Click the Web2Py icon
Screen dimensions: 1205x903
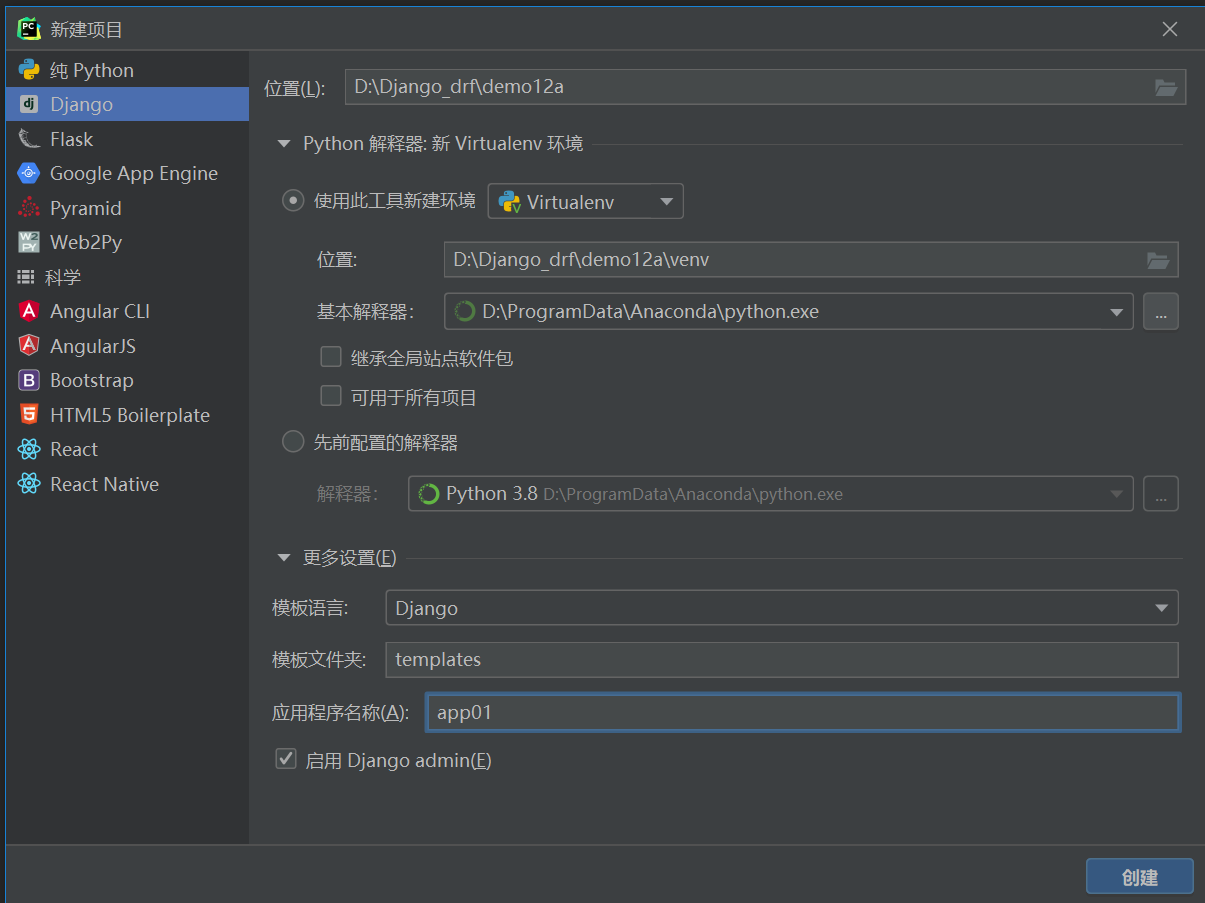[29, 242]
